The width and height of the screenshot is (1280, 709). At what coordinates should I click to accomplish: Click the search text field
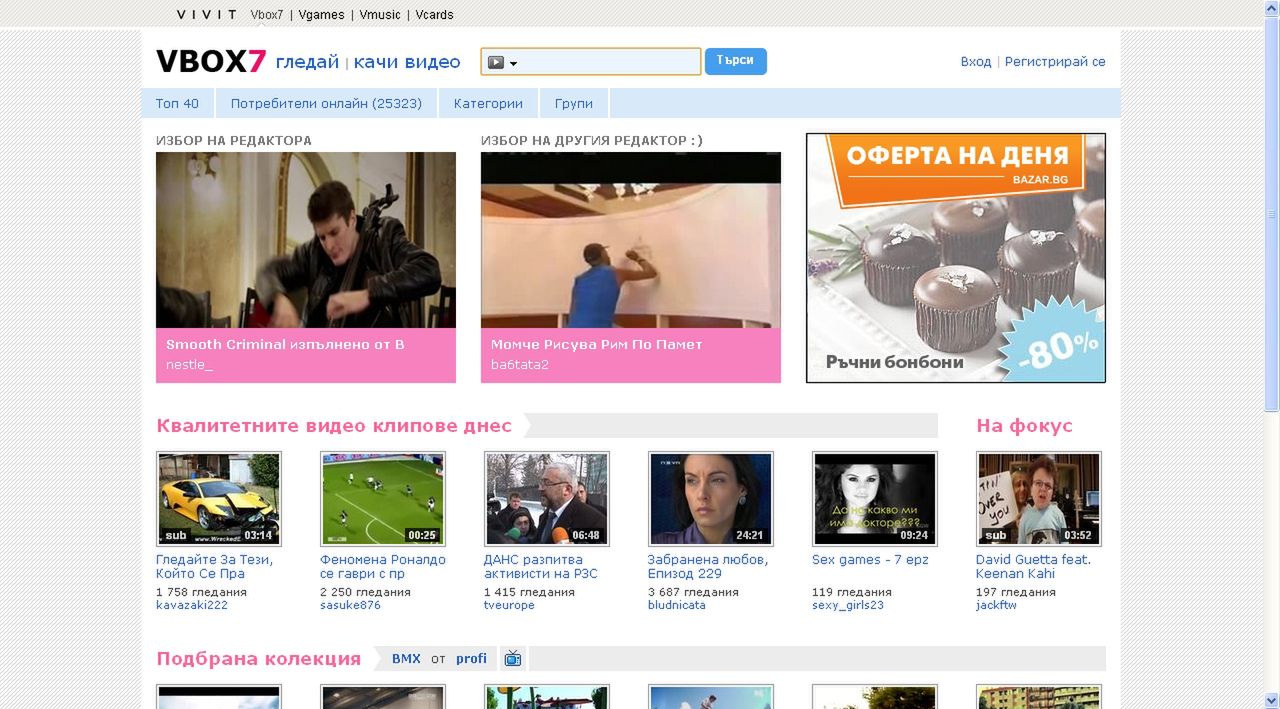[609, 62]
